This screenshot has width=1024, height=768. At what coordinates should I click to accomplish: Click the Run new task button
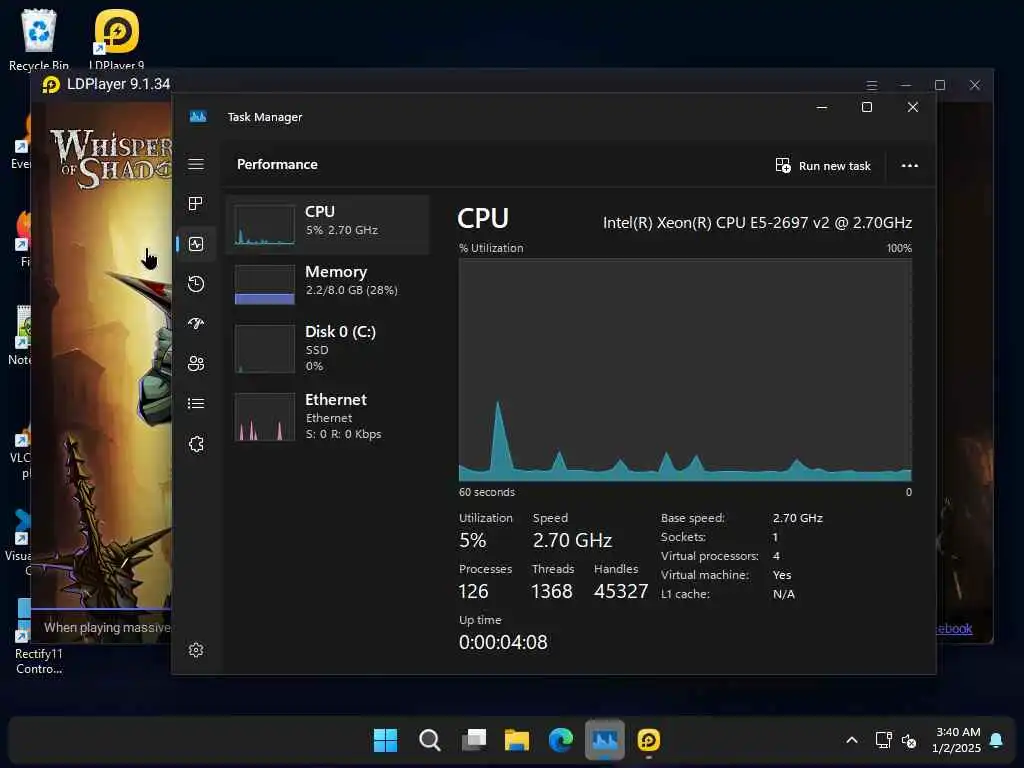coord(823,165)
